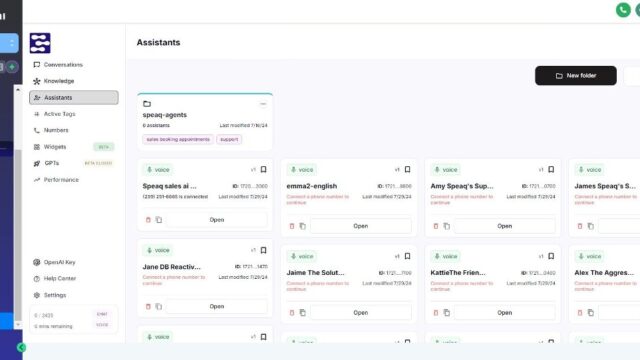Image resolution: width=640 pixels, height=360 pixels.
Task: Go to Conversations in sidebar
Action: (63, 65)
